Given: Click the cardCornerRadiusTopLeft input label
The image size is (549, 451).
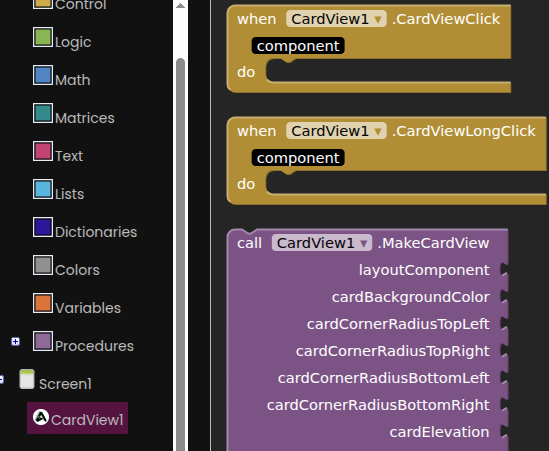Looking at the screenshot, I should click(398, 324).
